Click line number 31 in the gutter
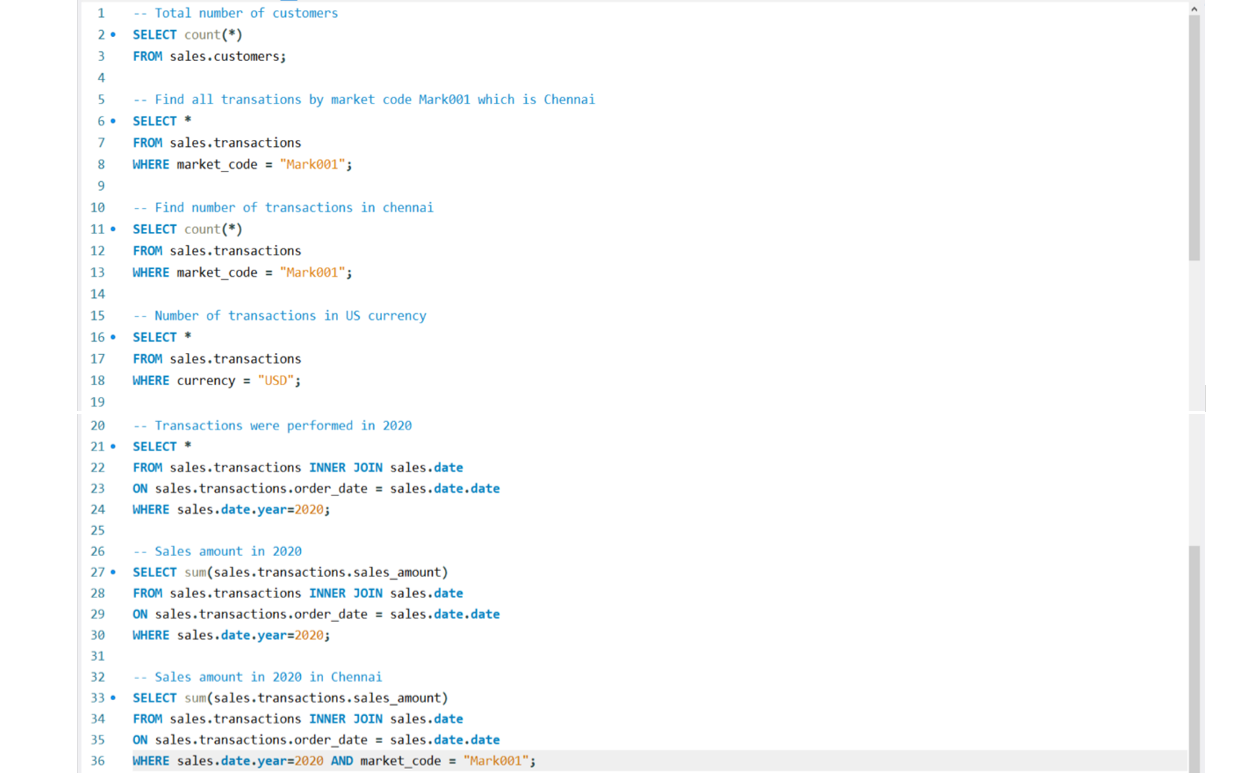The height and width of the screenshot is (773, 1233). tap(98, 657)
